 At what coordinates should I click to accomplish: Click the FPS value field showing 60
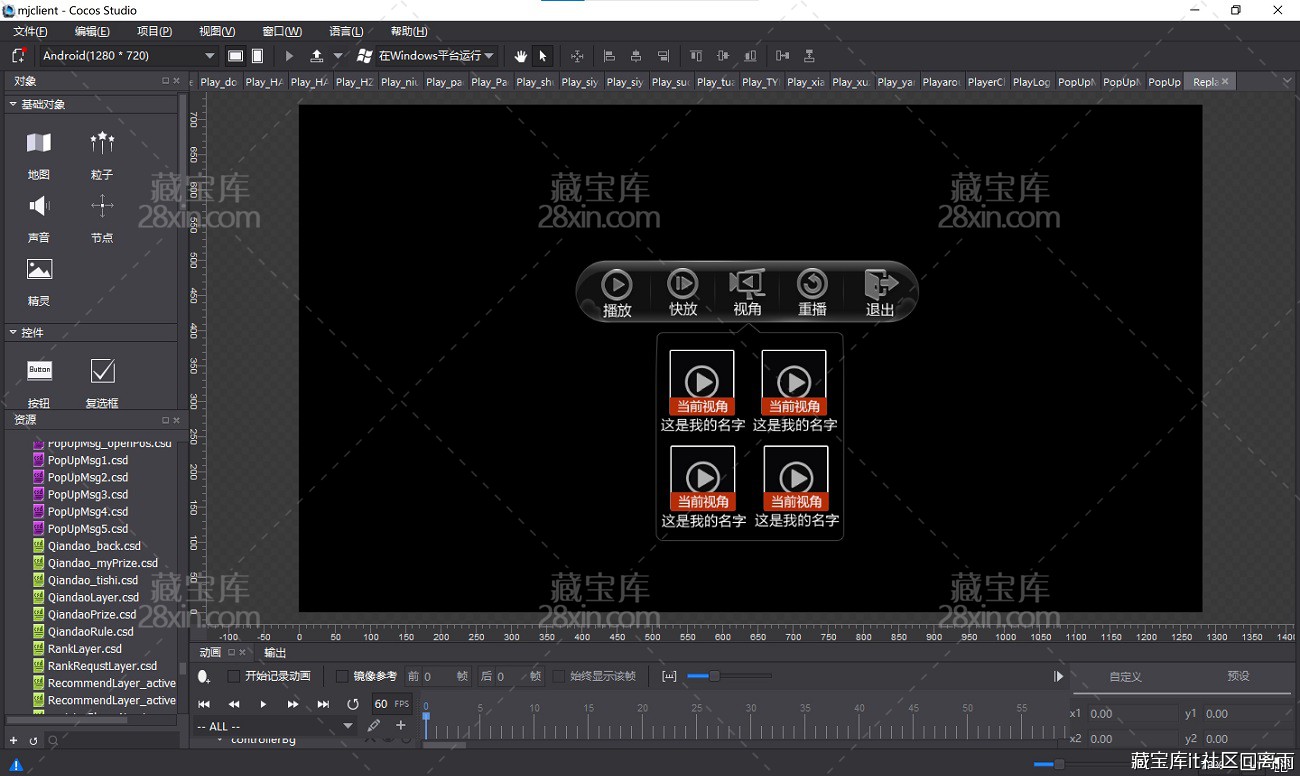(381, 704)
